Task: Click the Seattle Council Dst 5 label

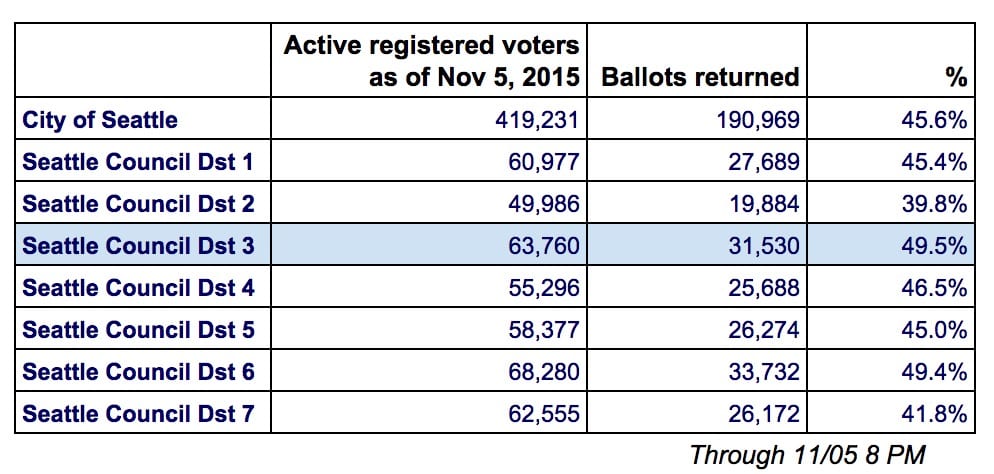Action: 138,330
